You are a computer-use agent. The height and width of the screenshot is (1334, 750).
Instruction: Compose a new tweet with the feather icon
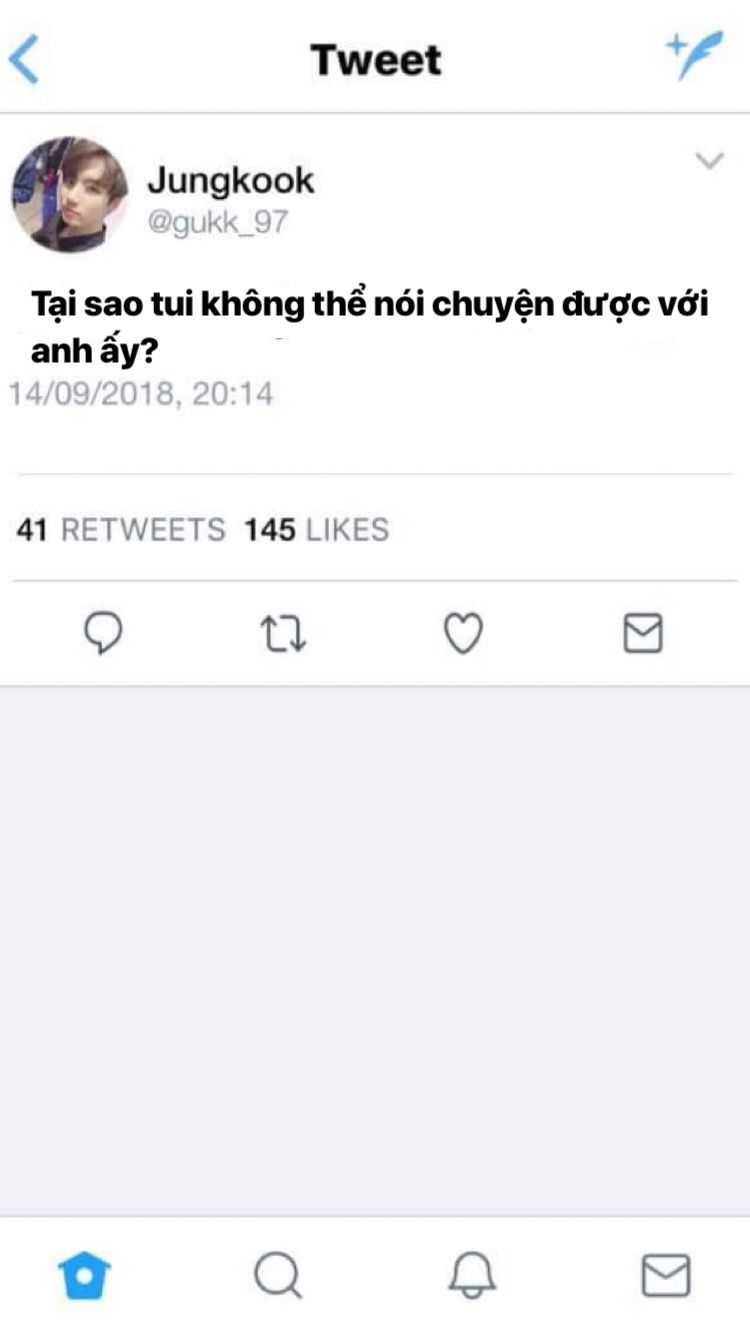point(694,57)
